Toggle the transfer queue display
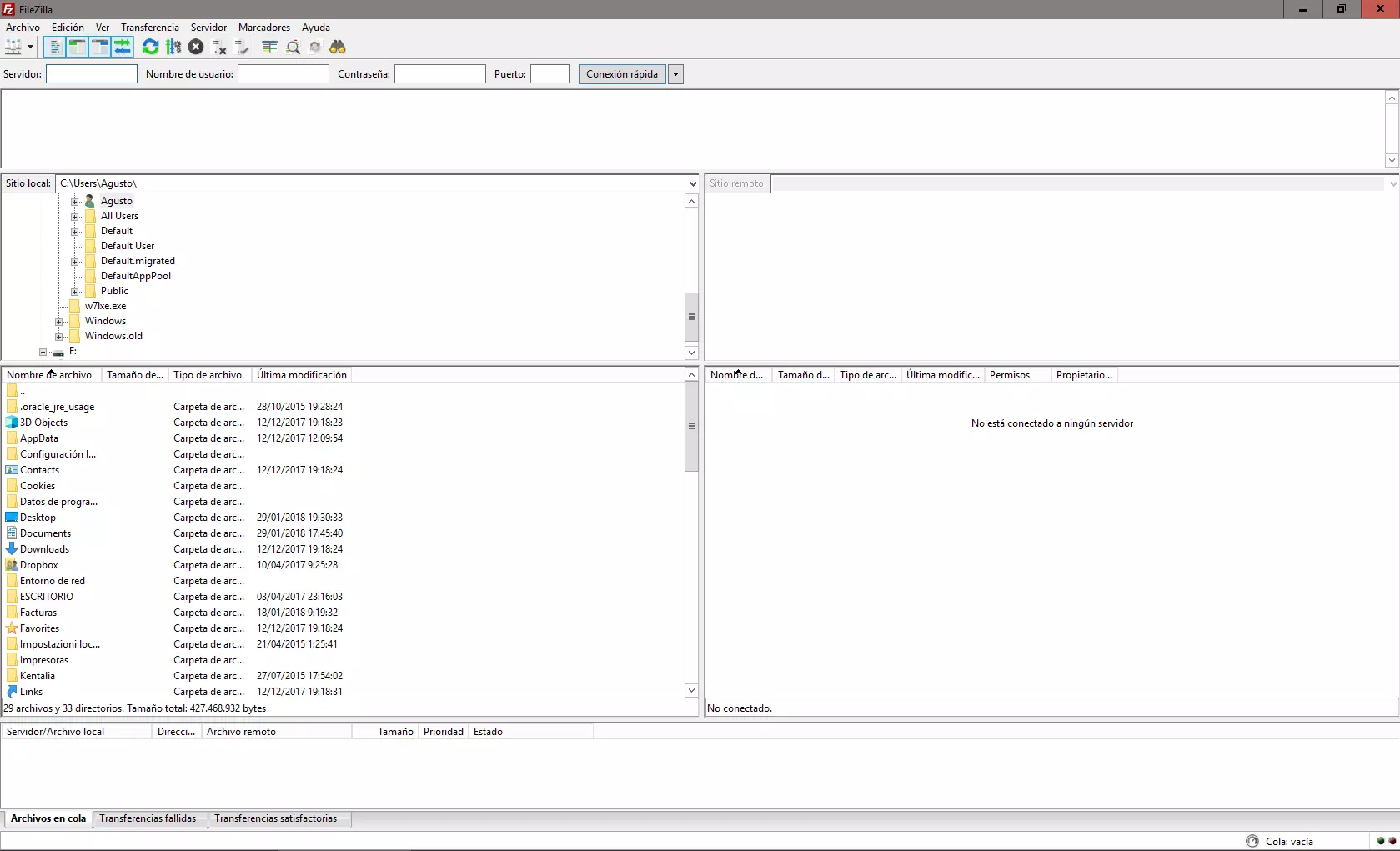The height and width of the screenshot is (851, 1400). click(123, 48)
